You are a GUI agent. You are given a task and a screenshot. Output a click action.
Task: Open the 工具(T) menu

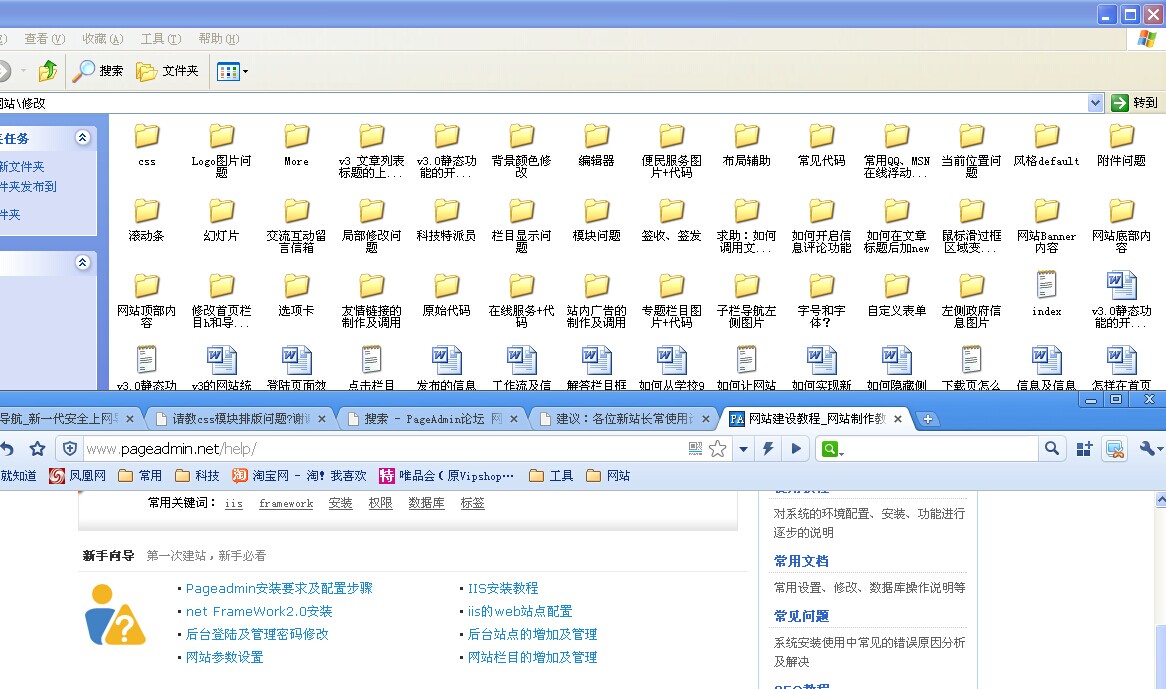[160, 39]
